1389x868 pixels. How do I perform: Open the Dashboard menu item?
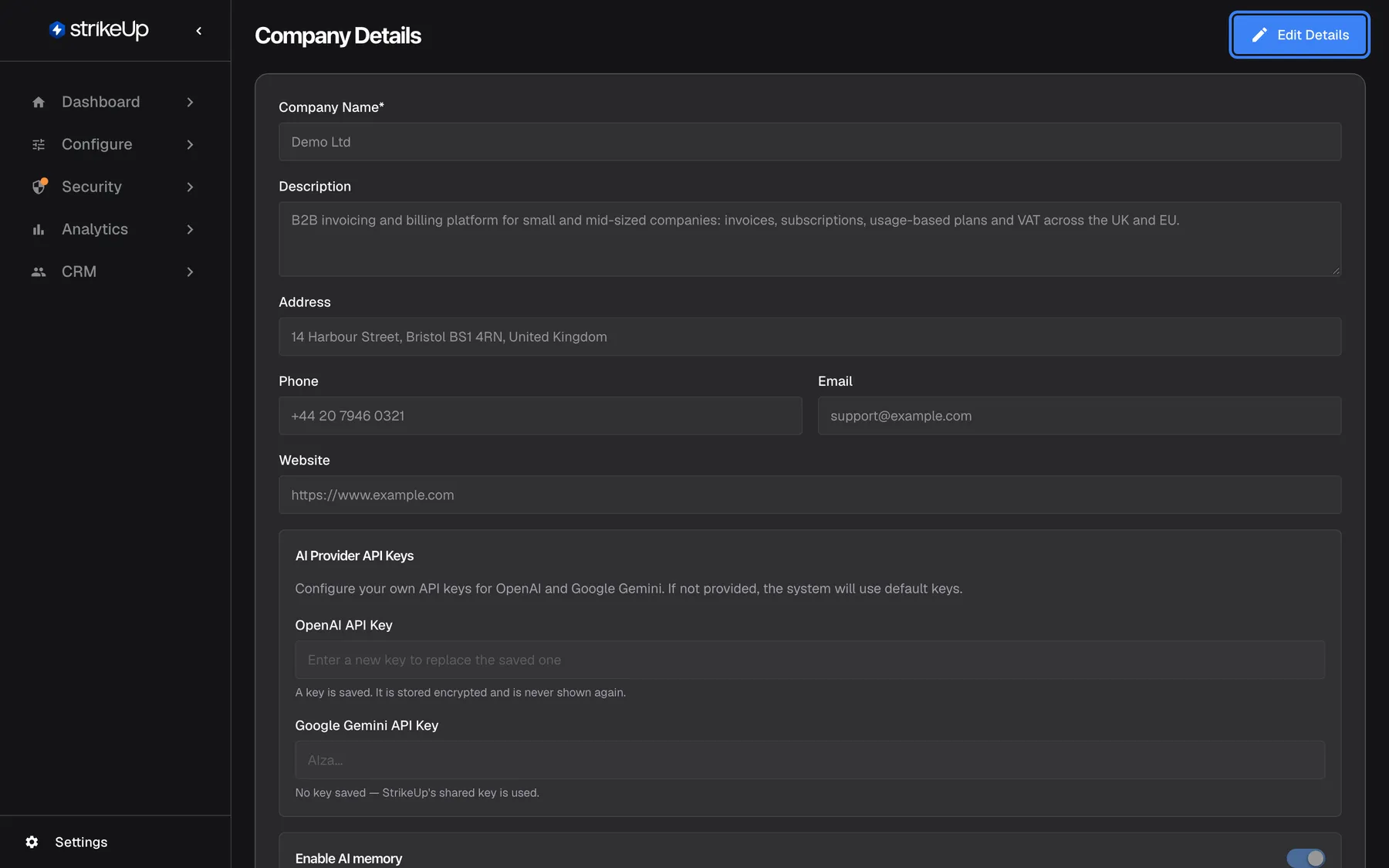[x=115, y=102]
